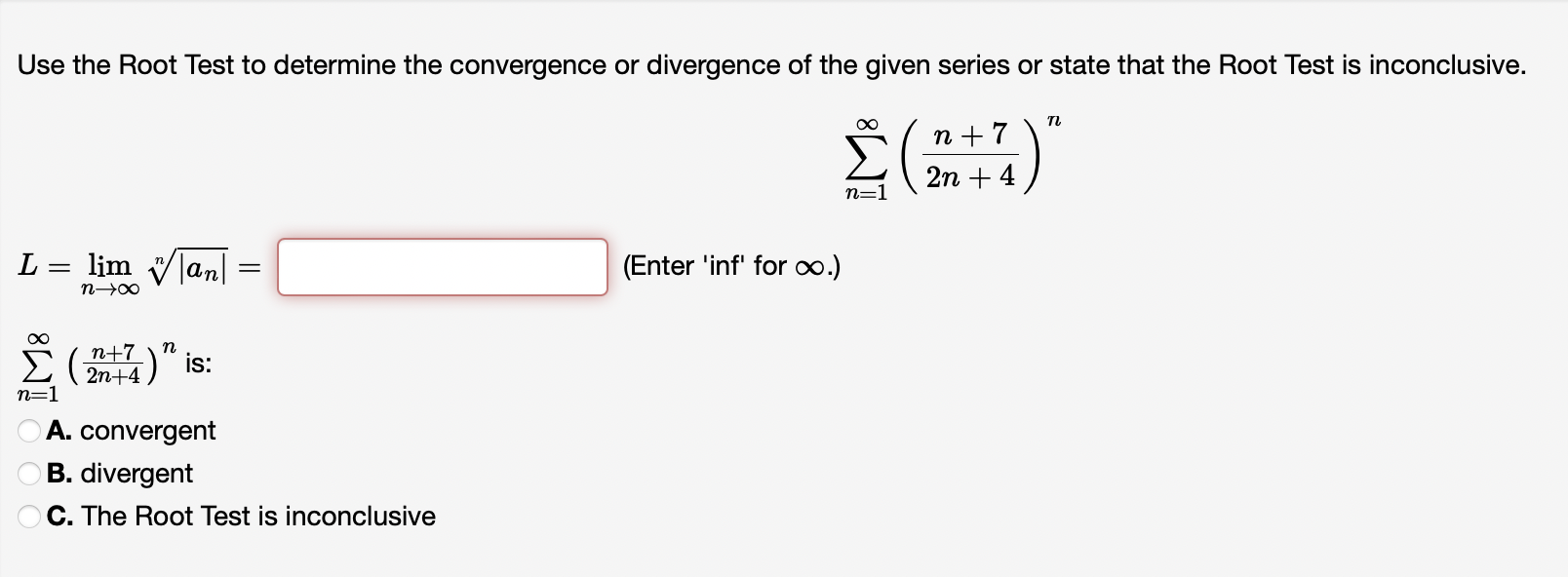
Task: Click the fraction (n+7)/(2n+4) in the series
Action: point(969,154)
